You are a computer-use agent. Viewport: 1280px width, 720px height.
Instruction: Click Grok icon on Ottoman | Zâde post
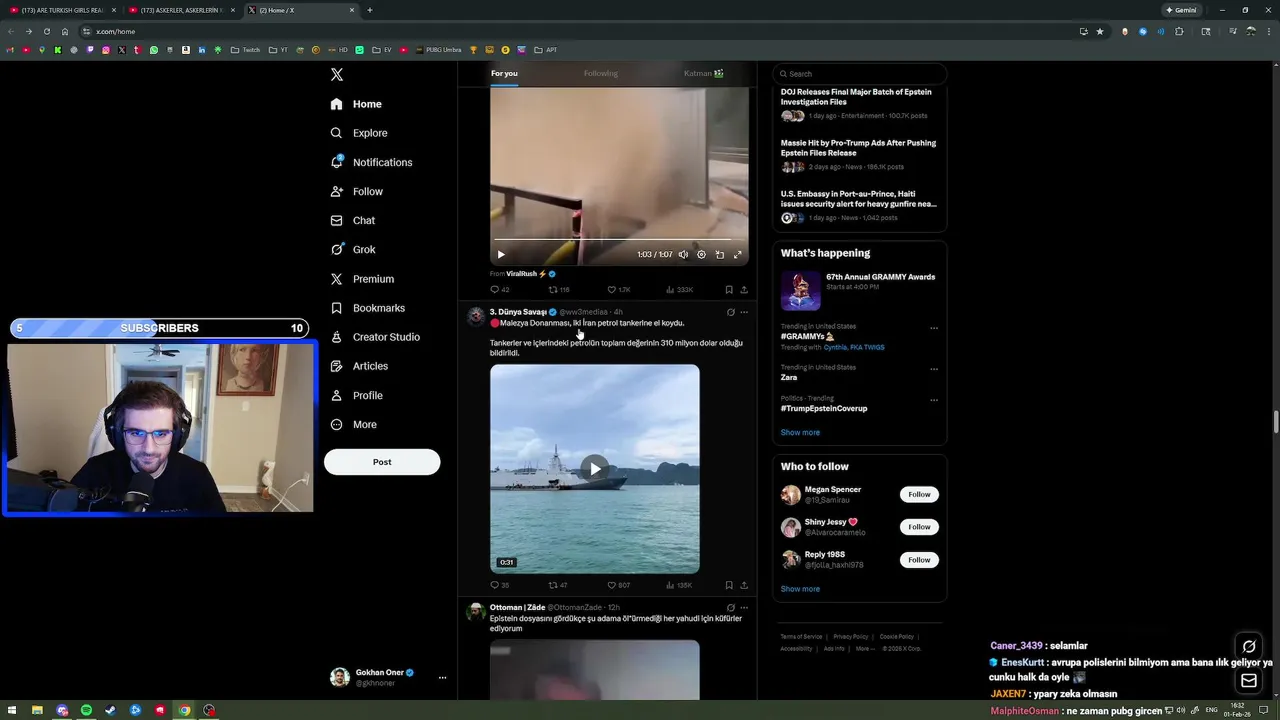coord(731,607)
